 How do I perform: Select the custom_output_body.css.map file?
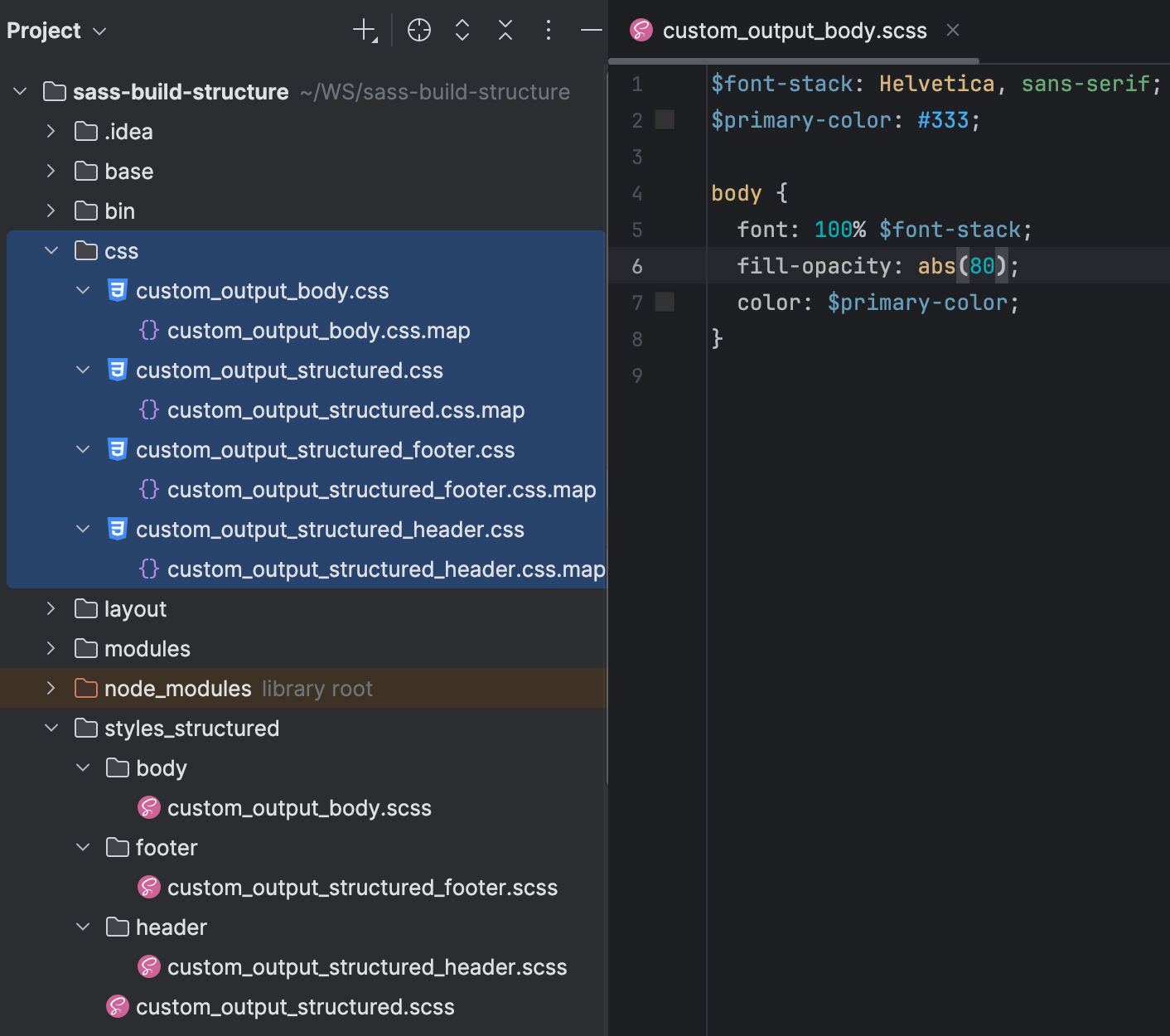coord(318,330)
